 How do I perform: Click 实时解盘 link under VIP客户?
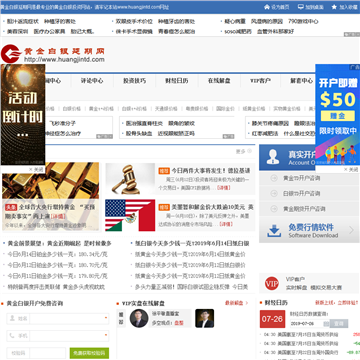tap(296, 288)
